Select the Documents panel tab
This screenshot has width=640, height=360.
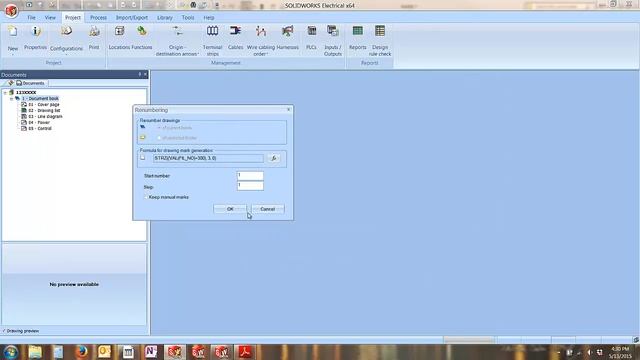tap(31, 83)
